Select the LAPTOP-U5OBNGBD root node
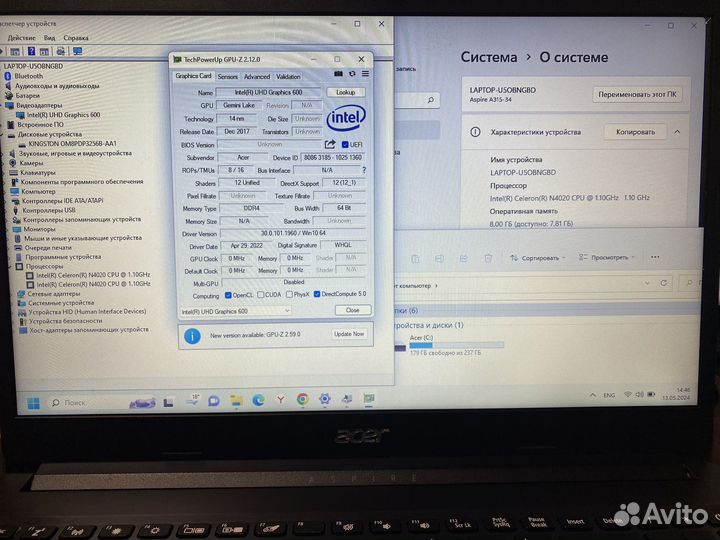This screenshot has width=720, height=540. click(x=33, y=66)
